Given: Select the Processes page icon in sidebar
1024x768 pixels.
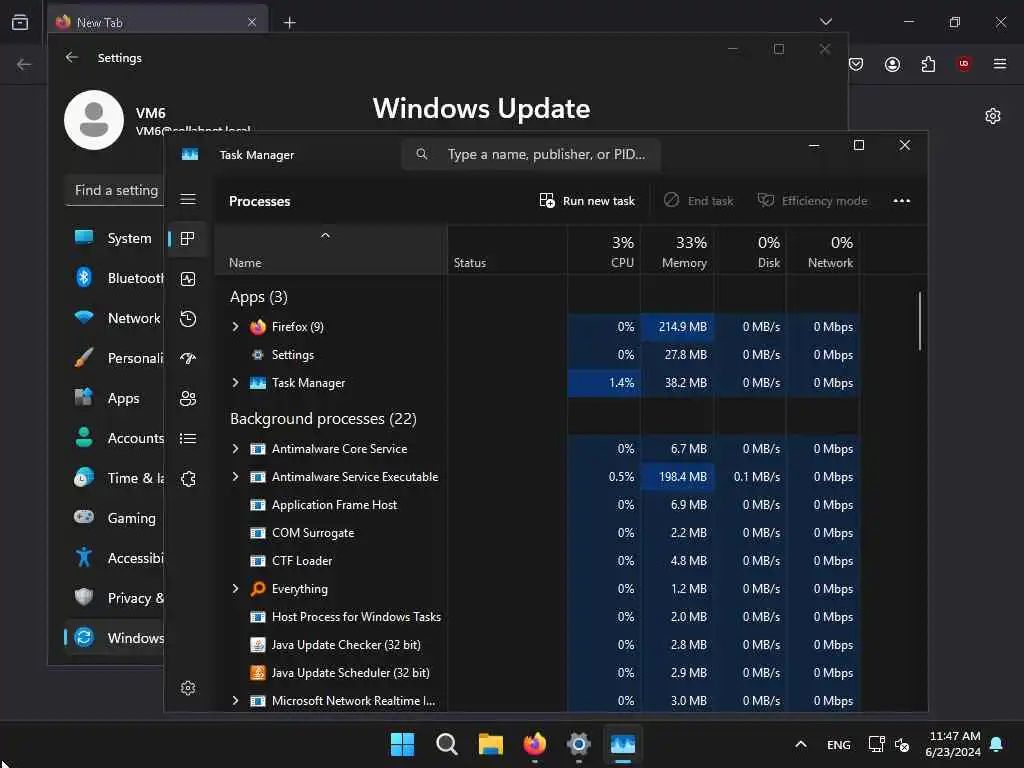Looking at the screenshot, I should pos(188,239).
